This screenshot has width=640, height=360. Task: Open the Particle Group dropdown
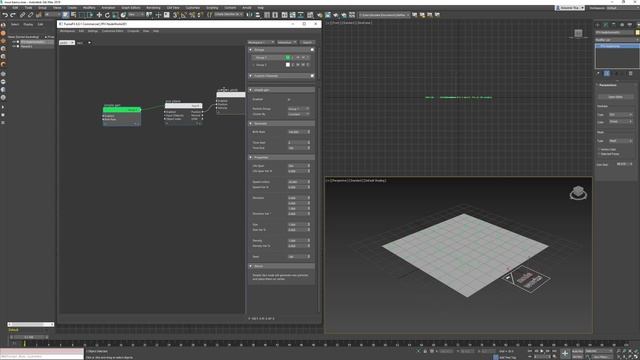(299, 109)
